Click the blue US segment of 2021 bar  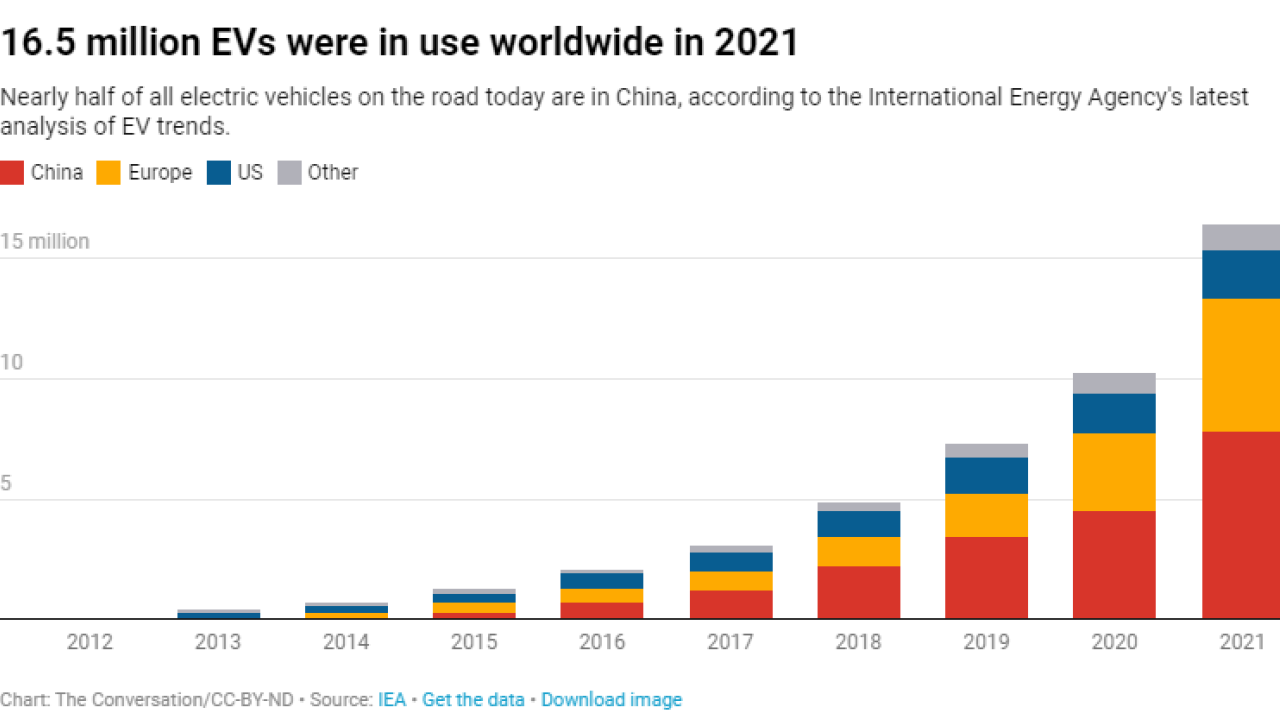[1240, 274]
